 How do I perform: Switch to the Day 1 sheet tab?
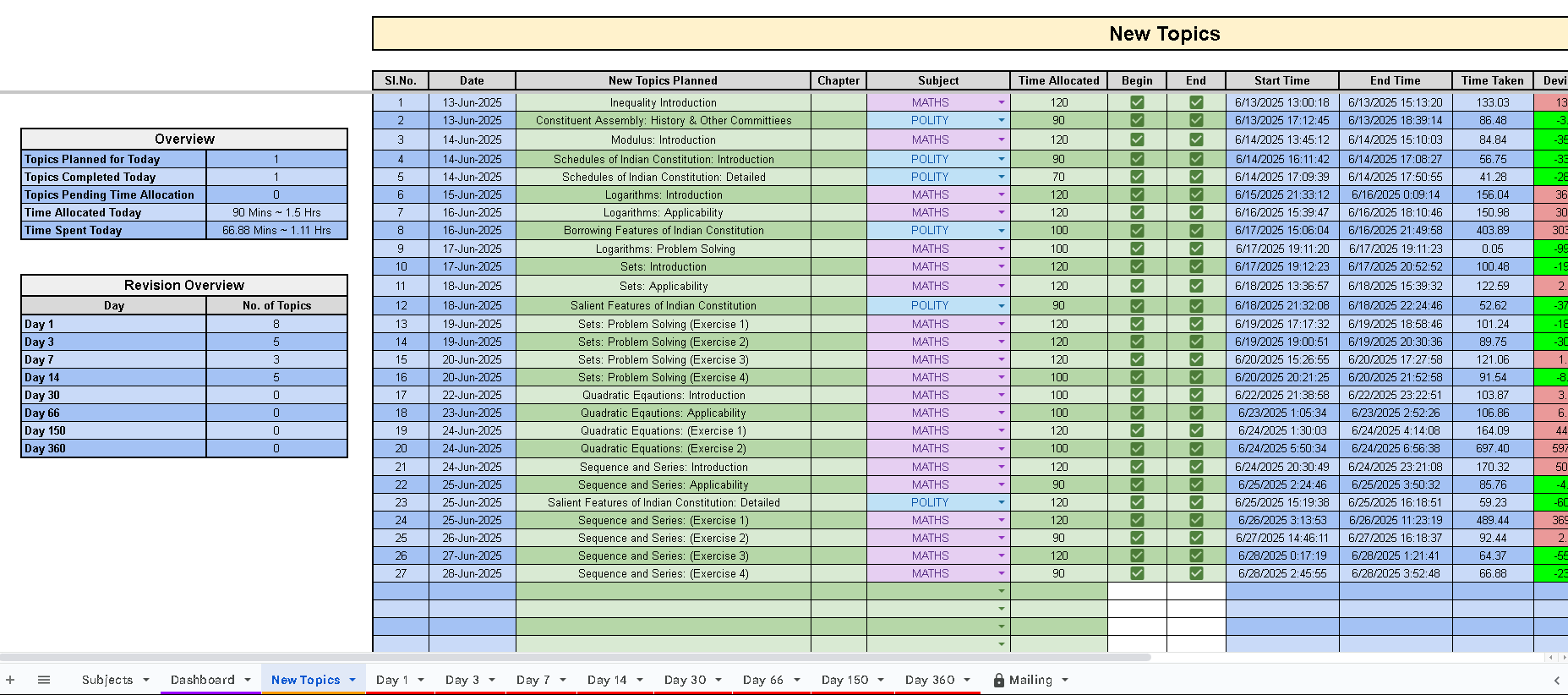pos(392,680)
